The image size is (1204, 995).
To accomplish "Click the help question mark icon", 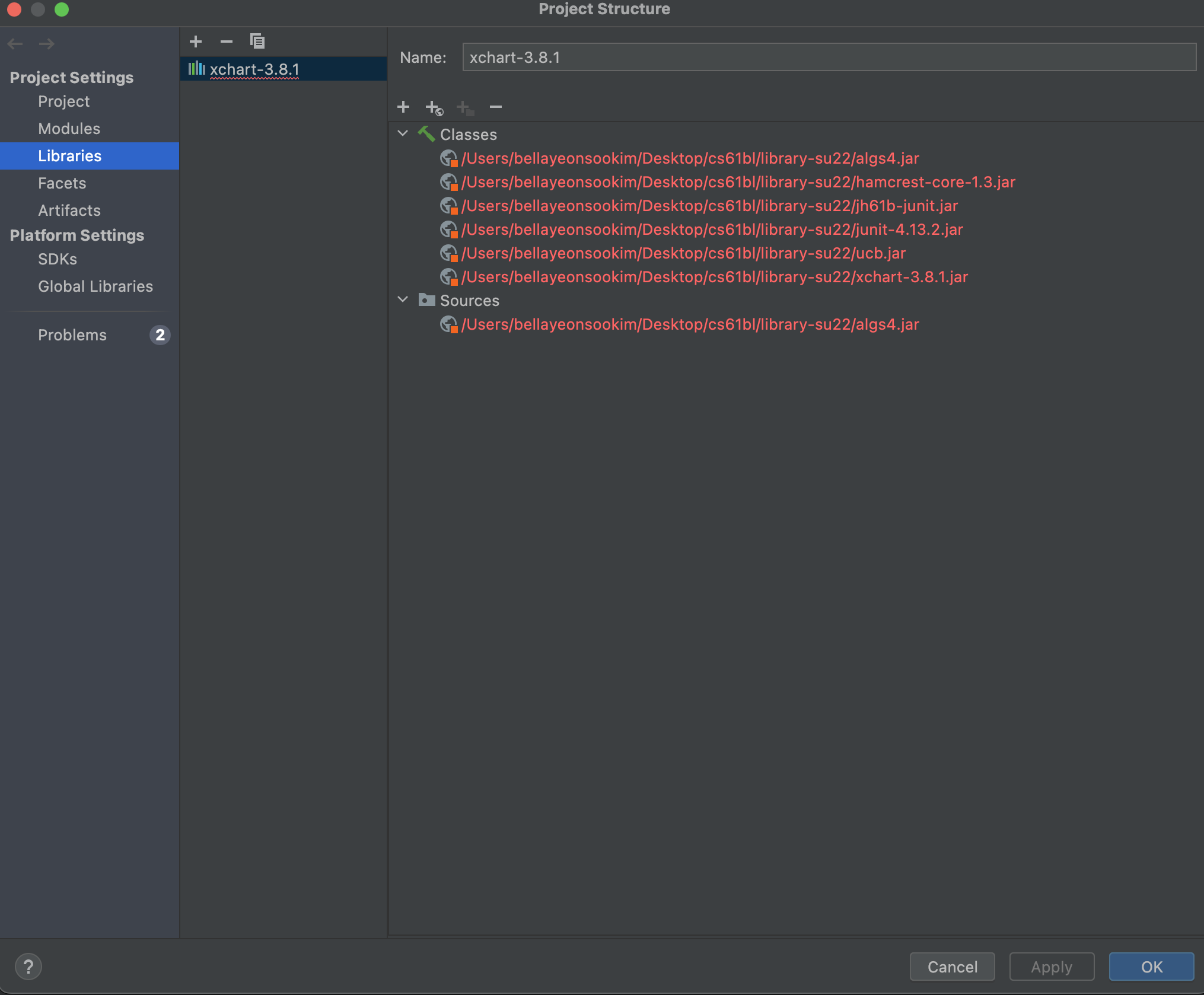I will pyautogui.click(x=28, y=967).
